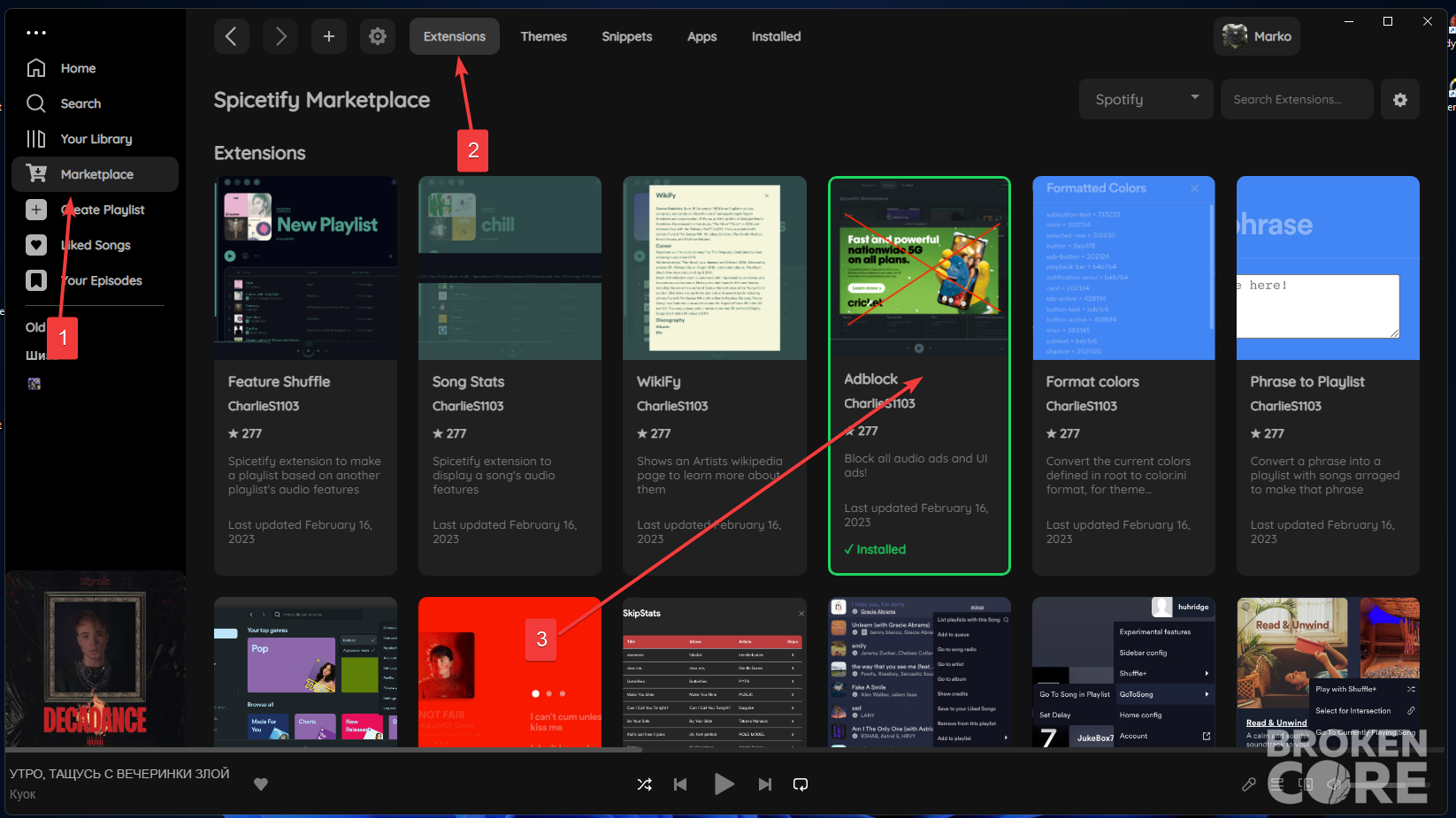Image resolution: width=1456 pixels, height=818 pixels.
Task: Open Liked Songs
Action: click(x=96, y=245)
